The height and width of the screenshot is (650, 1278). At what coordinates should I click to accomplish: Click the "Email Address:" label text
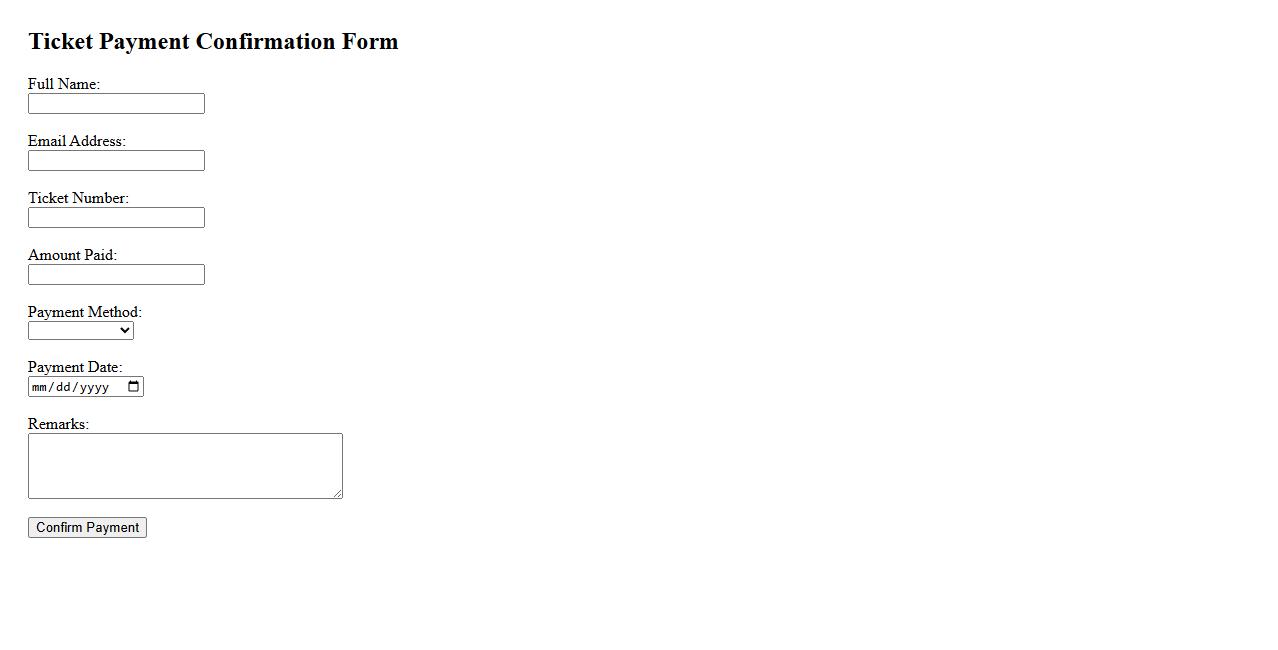pyautogui.click(x=77, y=141)
